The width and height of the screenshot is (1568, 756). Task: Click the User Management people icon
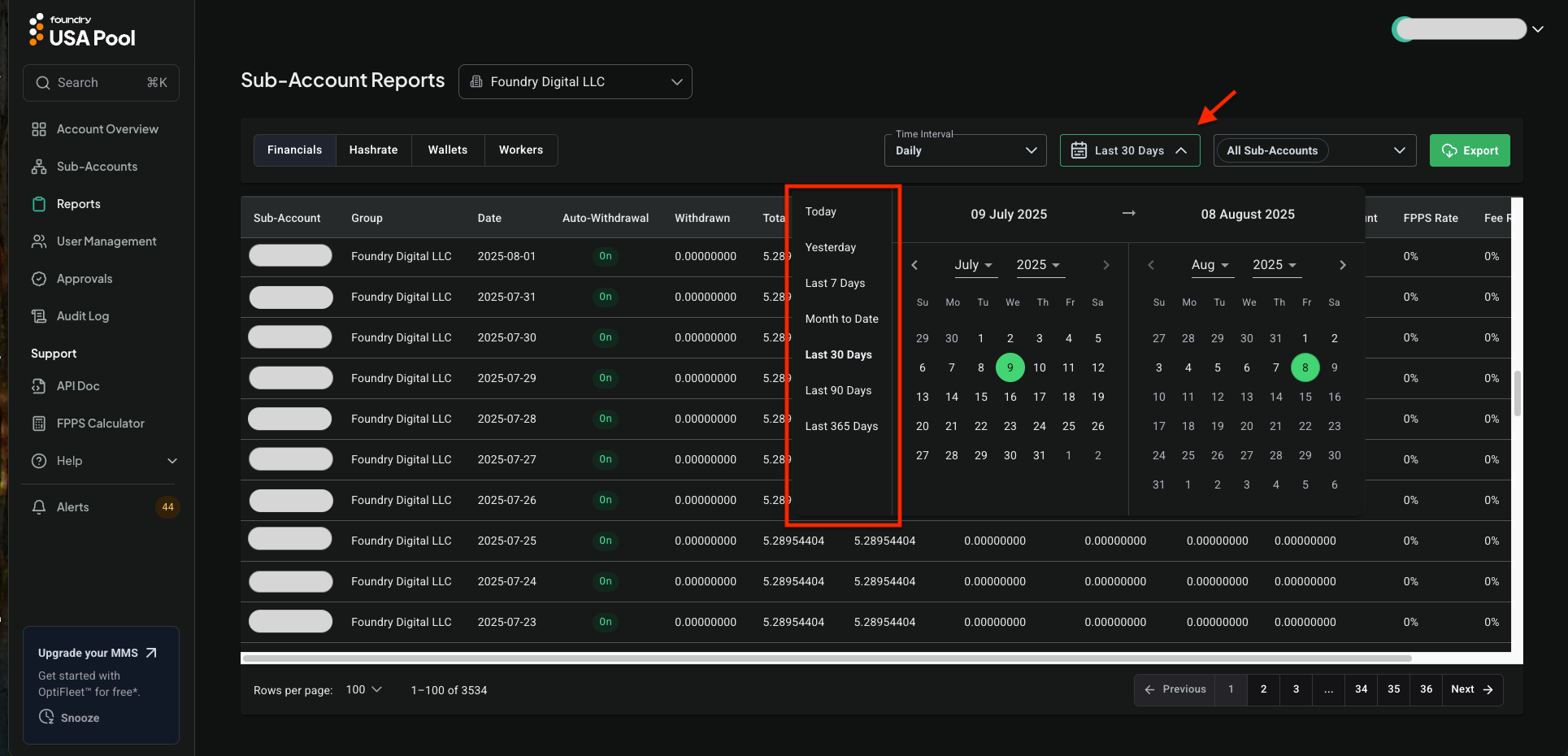tap(38, 241)
